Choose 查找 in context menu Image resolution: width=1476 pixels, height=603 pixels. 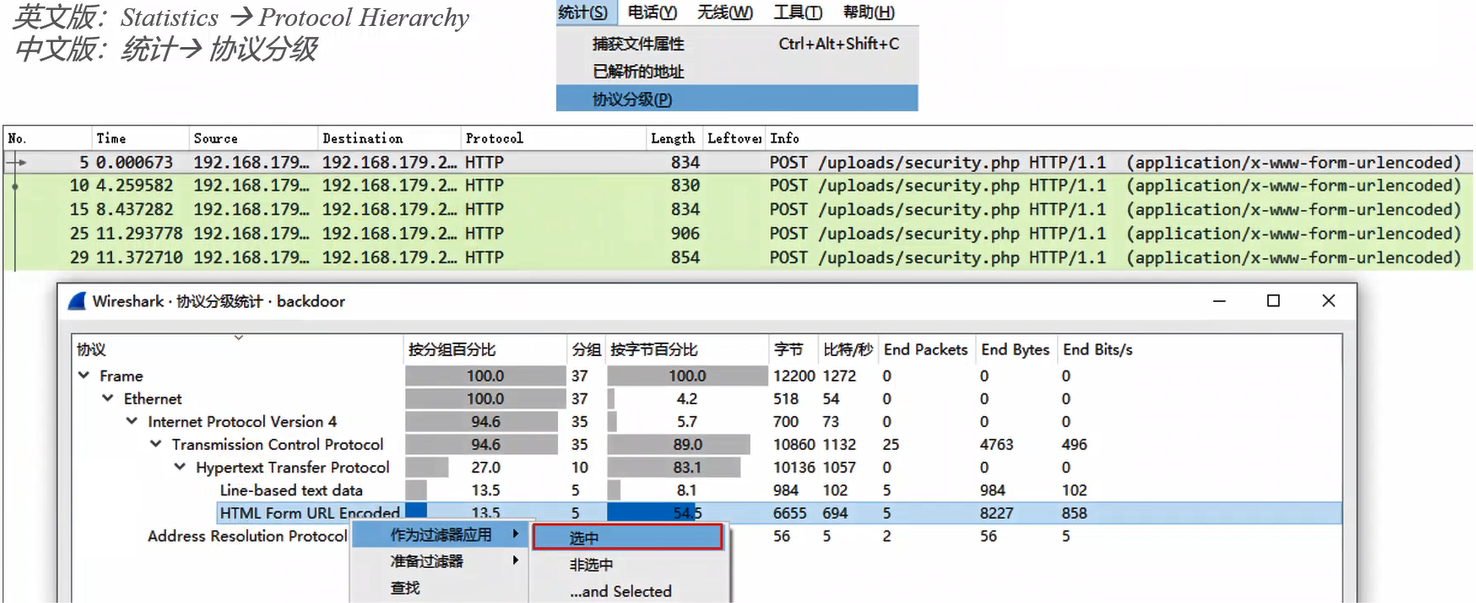(x=440, y=588)
